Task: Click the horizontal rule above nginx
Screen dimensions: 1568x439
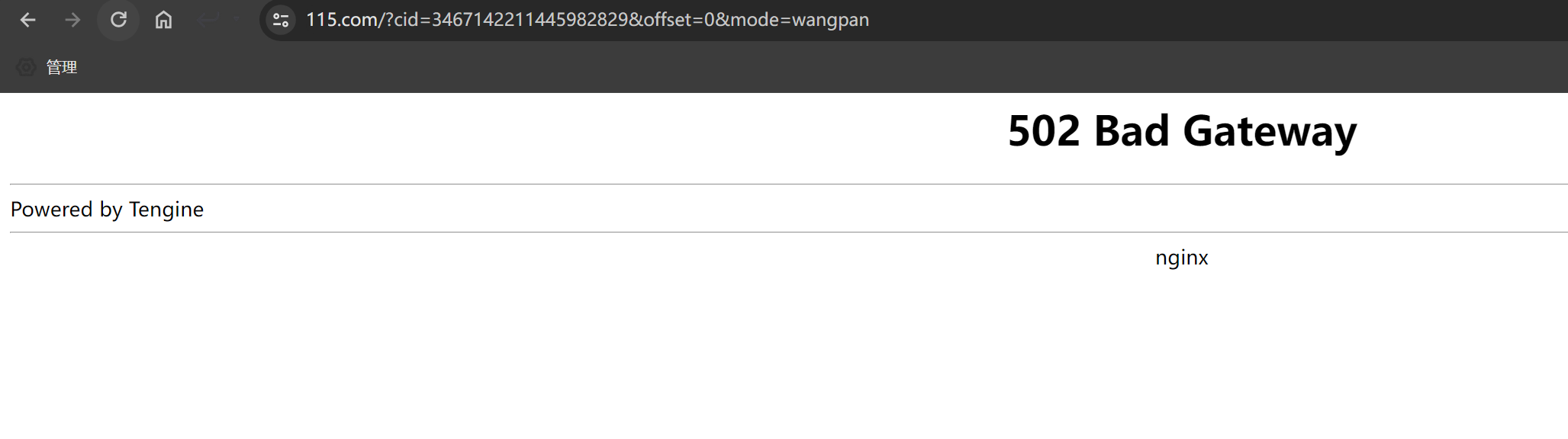Action: click(789, 232)
